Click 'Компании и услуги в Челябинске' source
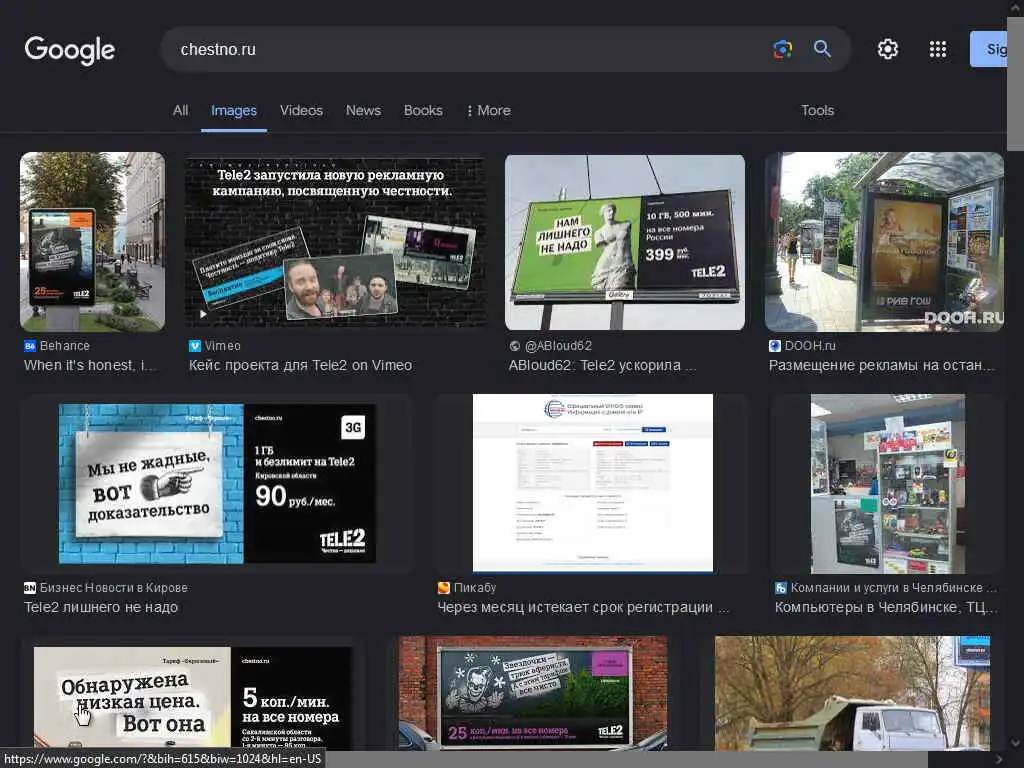The height and width of the screenshot is (768, 1024). [893, 588]
